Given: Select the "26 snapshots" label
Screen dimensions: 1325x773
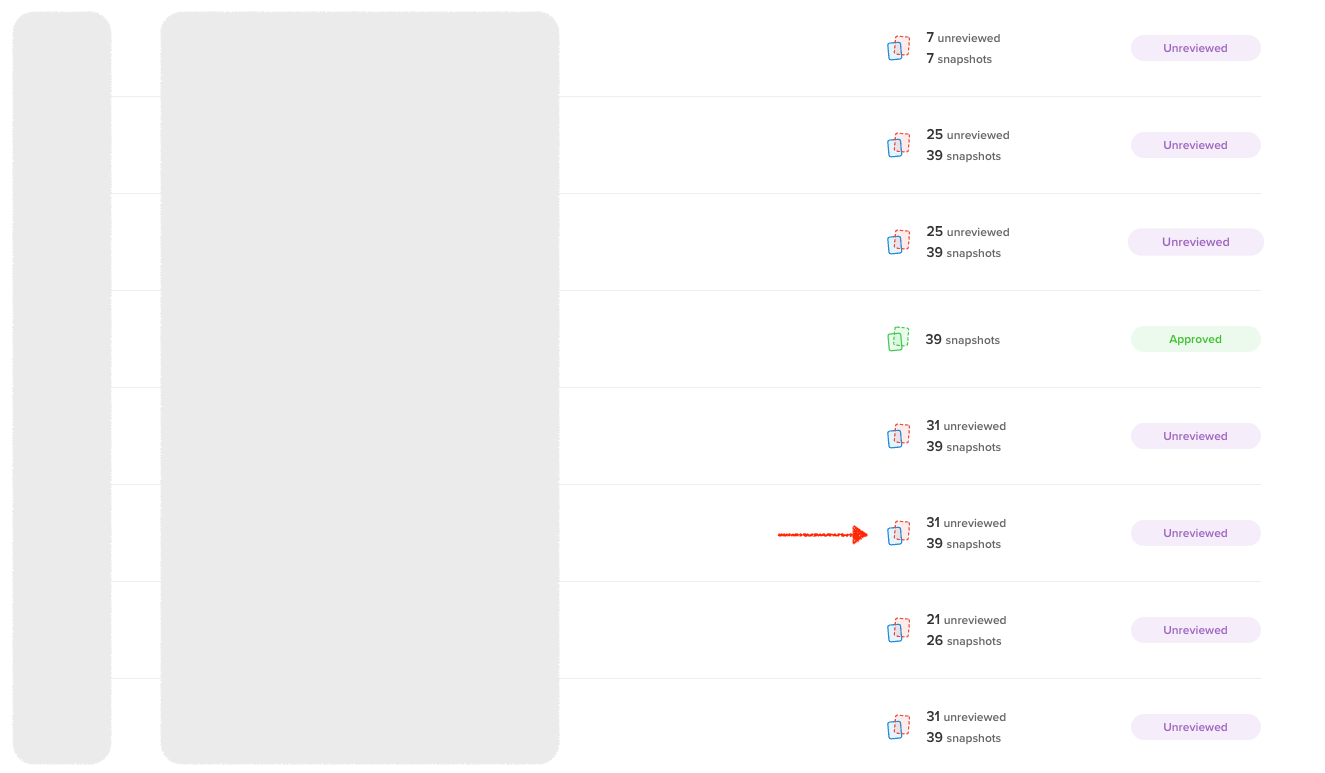Looking at the screenshot, I should pos(963,641).
